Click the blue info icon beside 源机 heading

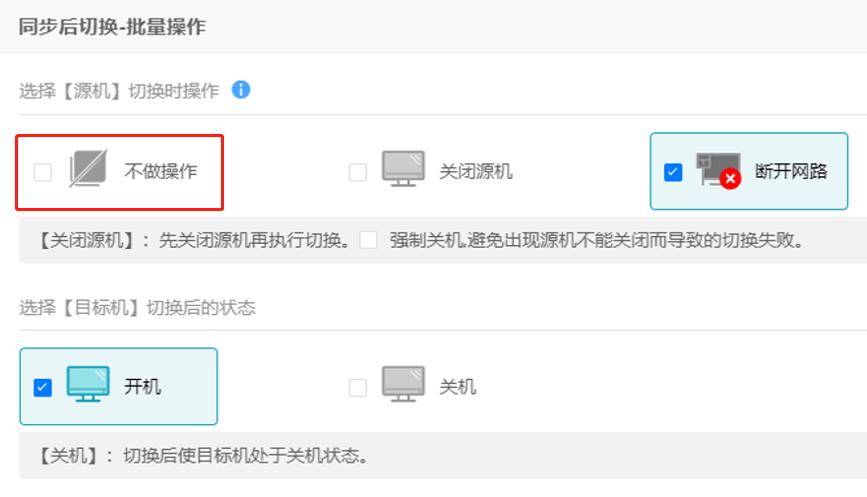pos(241,90)
